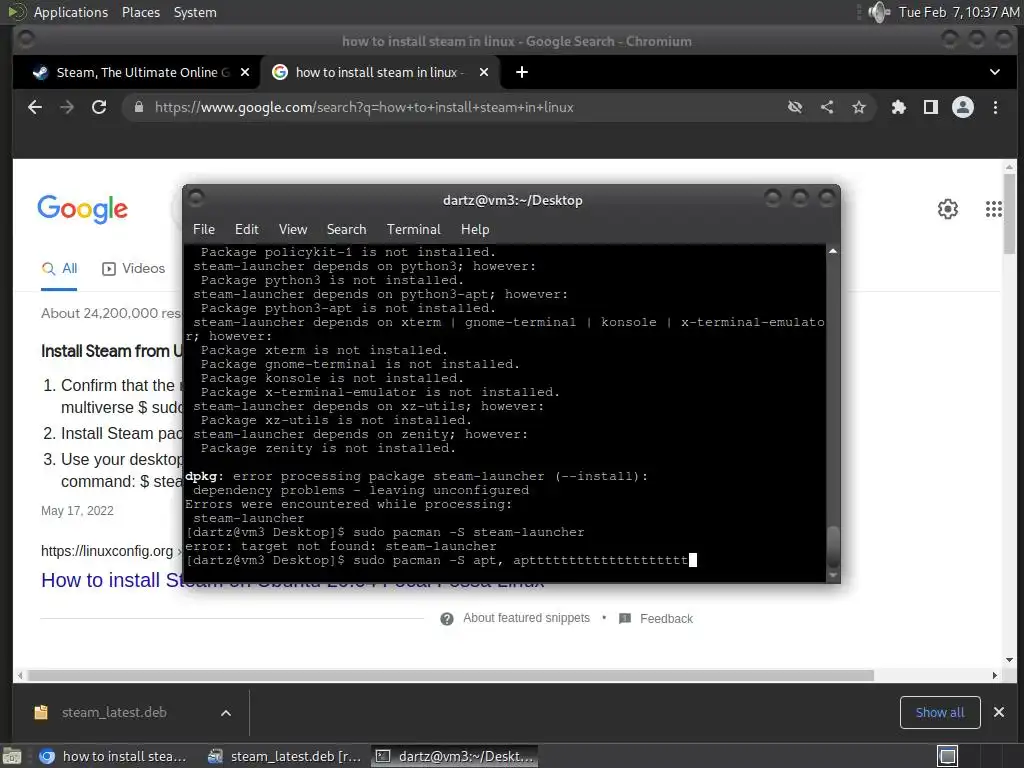Switch to steam_latest.deb taskbar window

283,756
